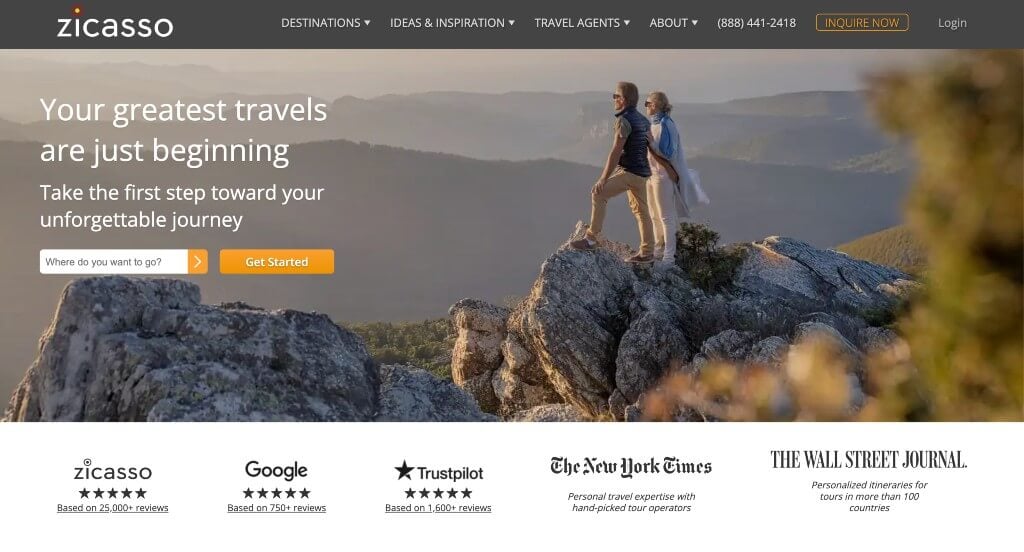Viewport: 1024px width, 552px height.
Task: Open the 'Based on 750+ reviews' link
Action: click(276, 508)
